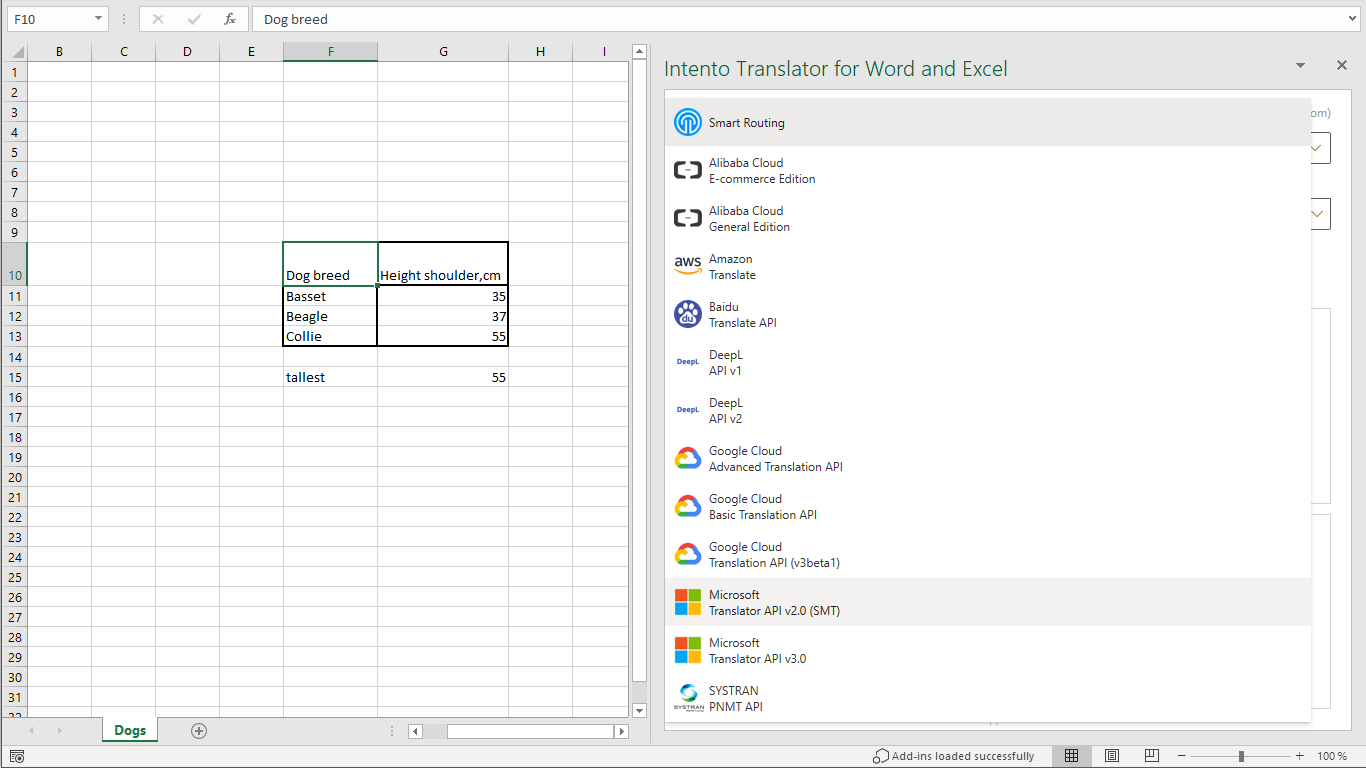Pick Baidu Translate API provider
This screenshot has height=768, width=1366.
[987, 314]
